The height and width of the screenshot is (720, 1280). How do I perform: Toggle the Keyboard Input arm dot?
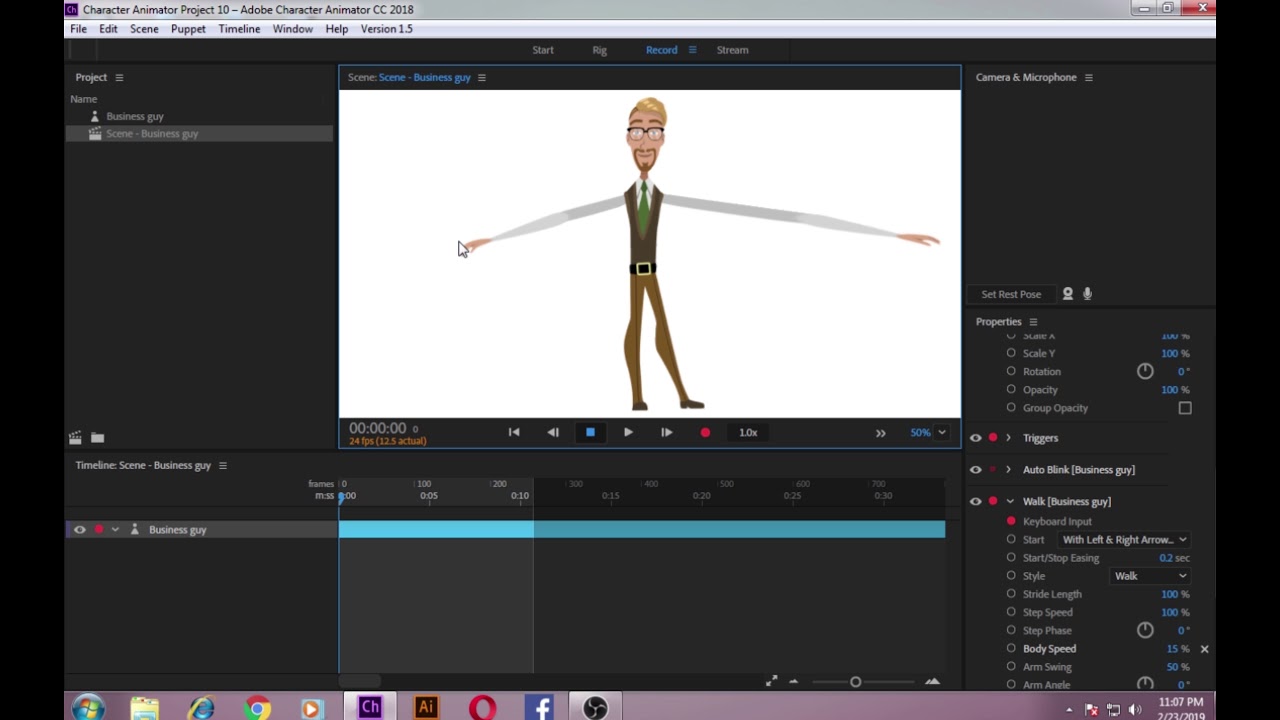coord(1011,521)
